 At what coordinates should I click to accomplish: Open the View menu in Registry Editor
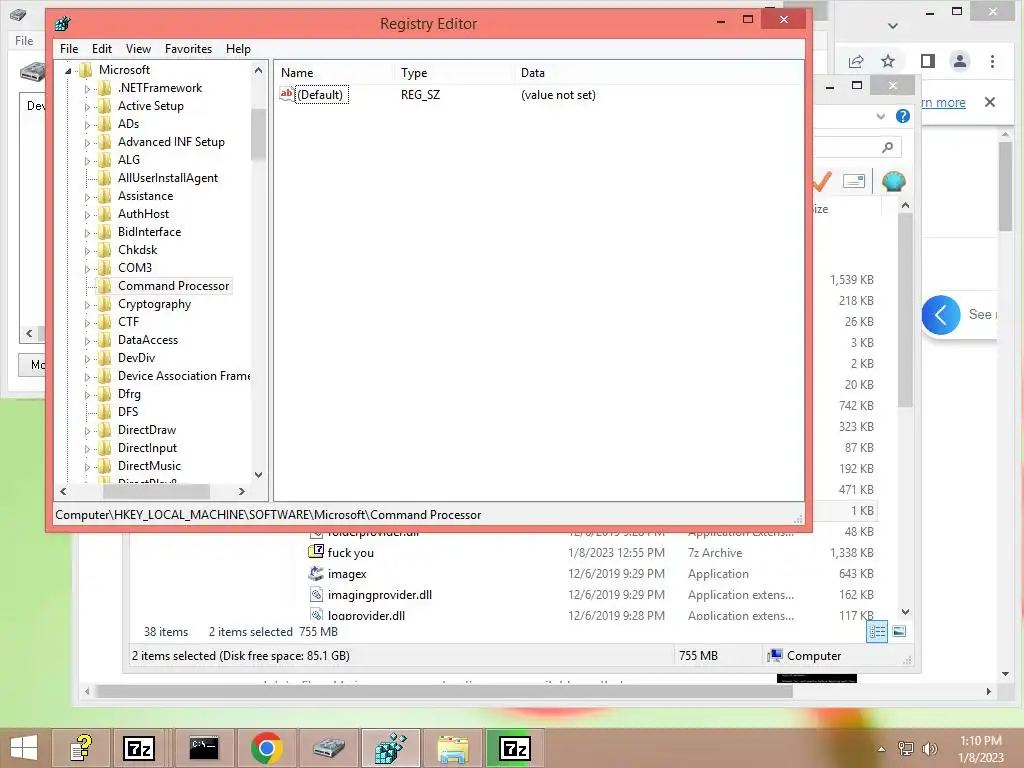(x=138, y=49)
